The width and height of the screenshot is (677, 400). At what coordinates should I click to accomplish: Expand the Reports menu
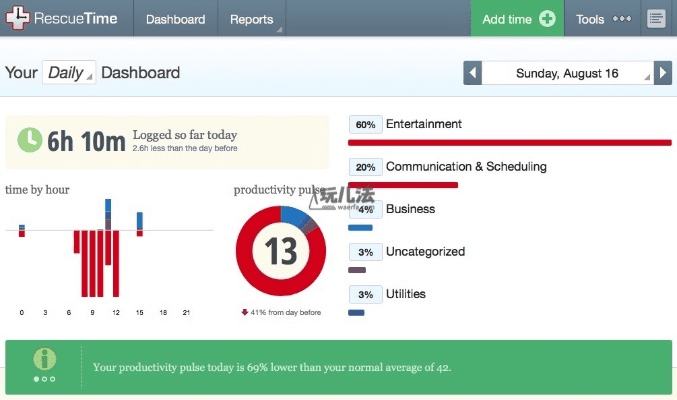tap(253, 19)
